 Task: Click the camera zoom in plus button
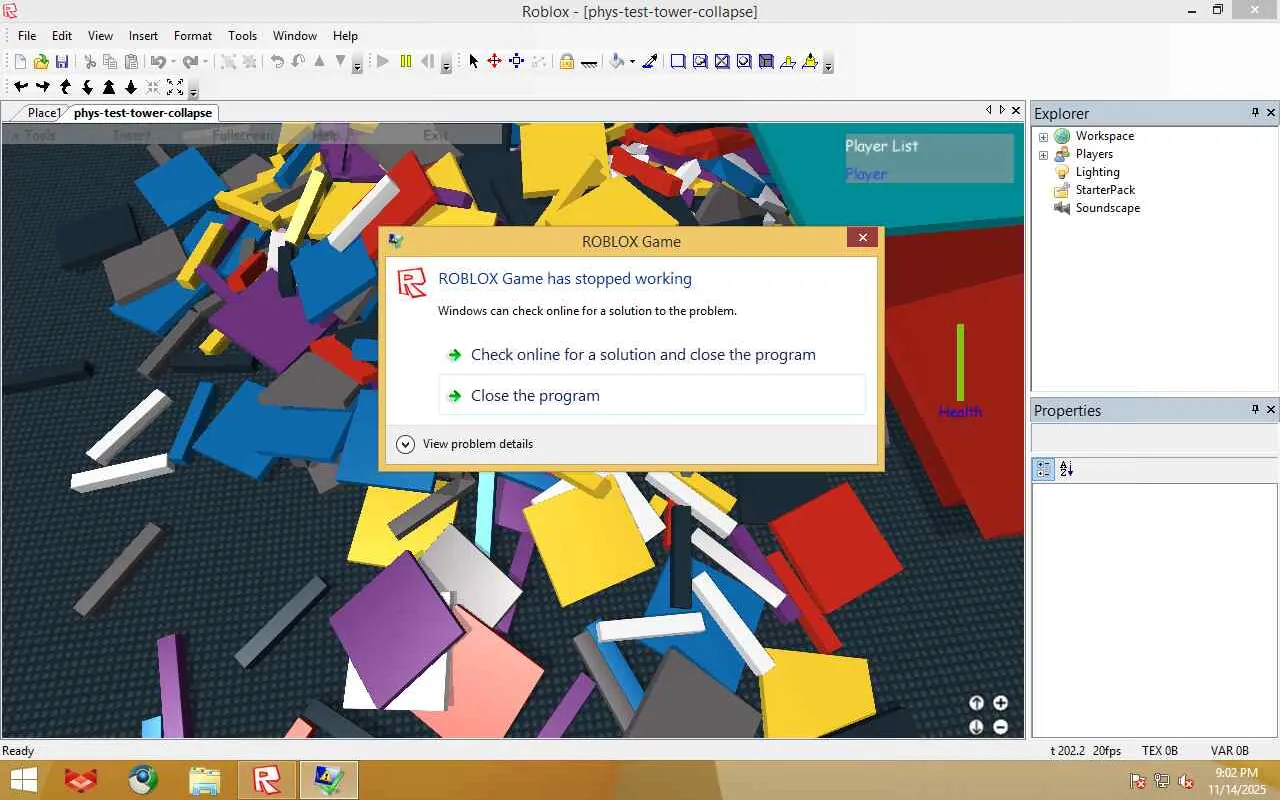pos(1000,703)
